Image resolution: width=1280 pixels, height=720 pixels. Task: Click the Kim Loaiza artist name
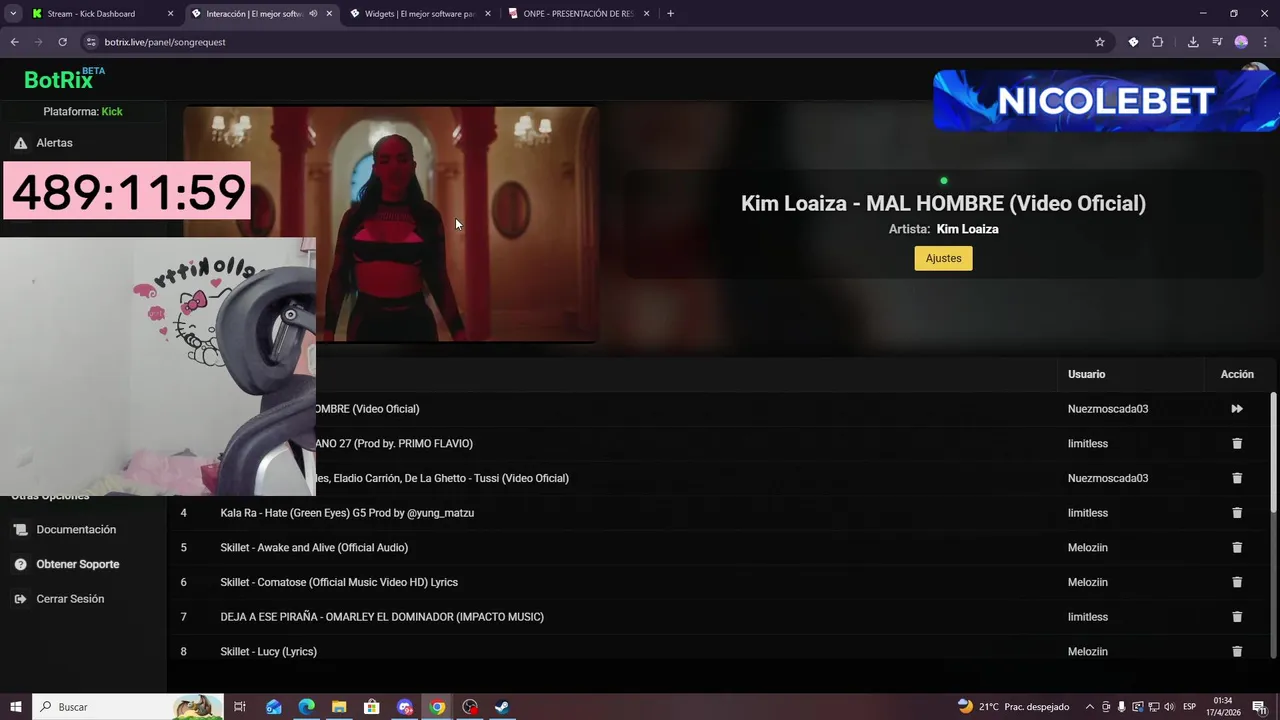[x=967, y=229]
